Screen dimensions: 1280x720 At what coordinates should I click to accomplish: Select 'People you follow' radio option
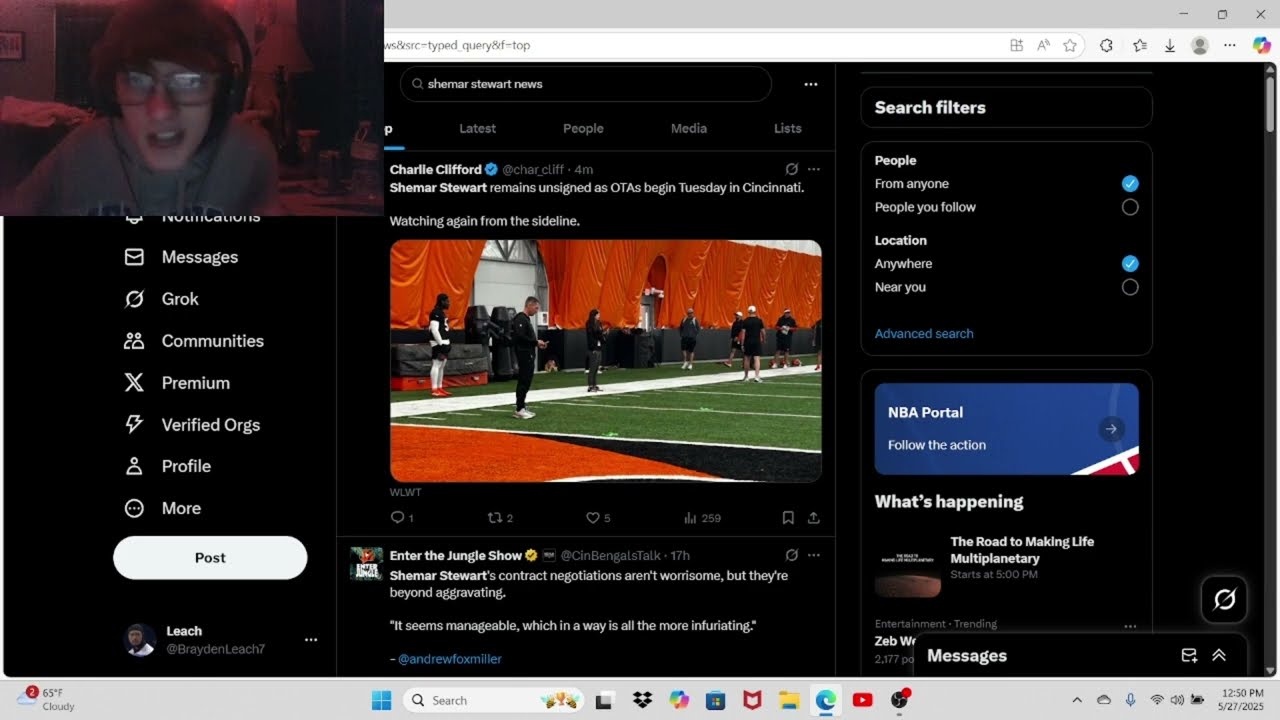coord(1130,207)
